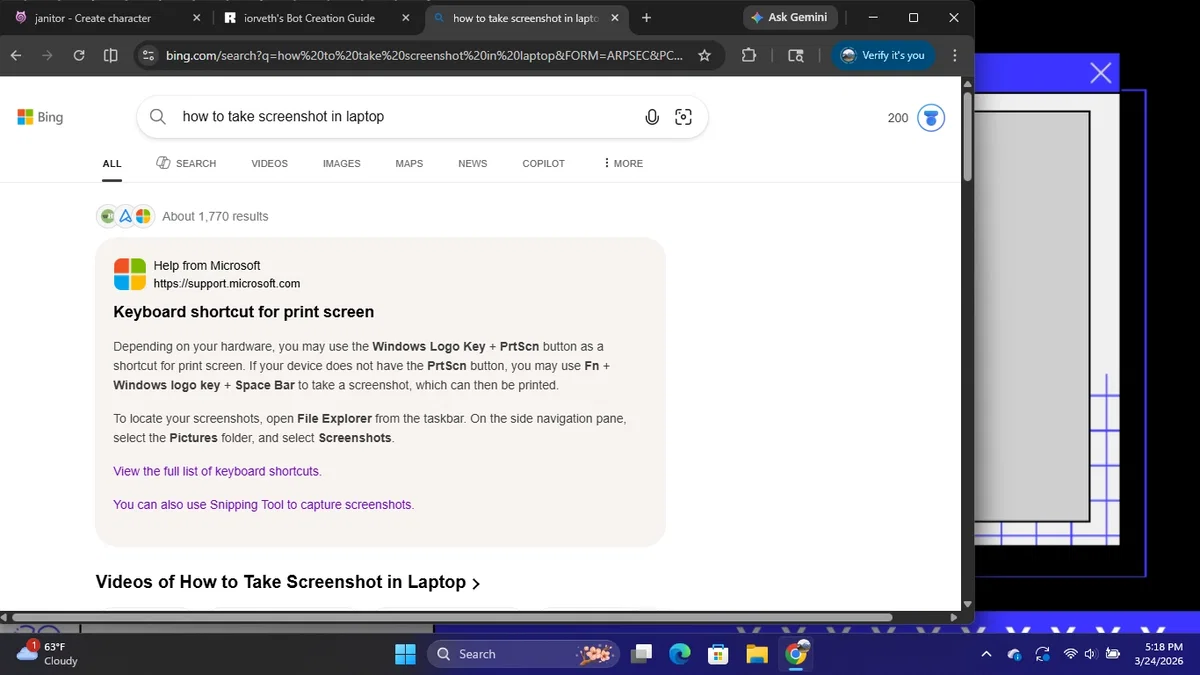This screenshot has width=1200, height=675.
Task: Open Chrome side panel split icon
Action: [111, 56]
